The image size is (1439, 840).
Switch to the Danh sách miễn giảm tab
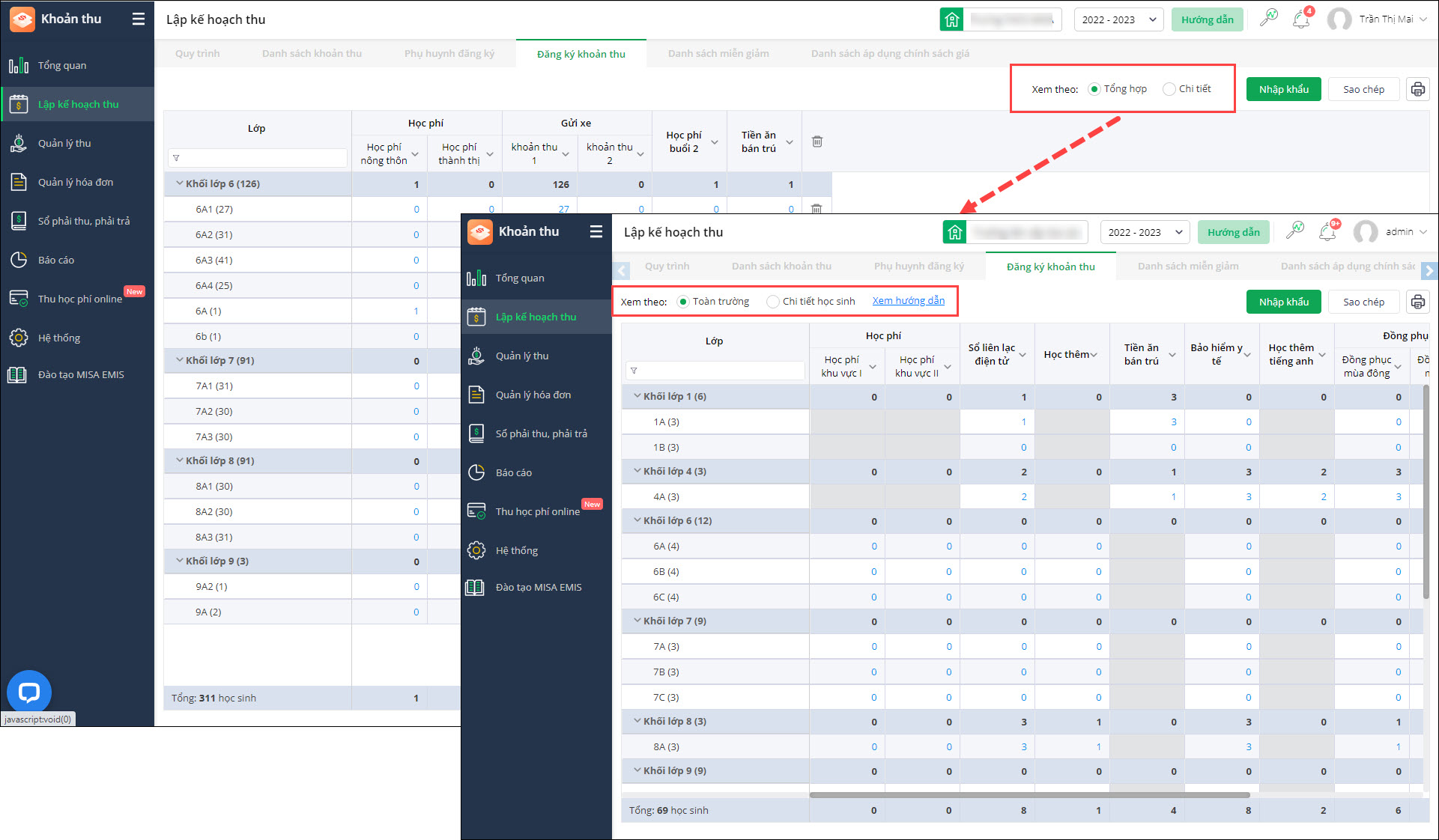(x=718, y=54)
